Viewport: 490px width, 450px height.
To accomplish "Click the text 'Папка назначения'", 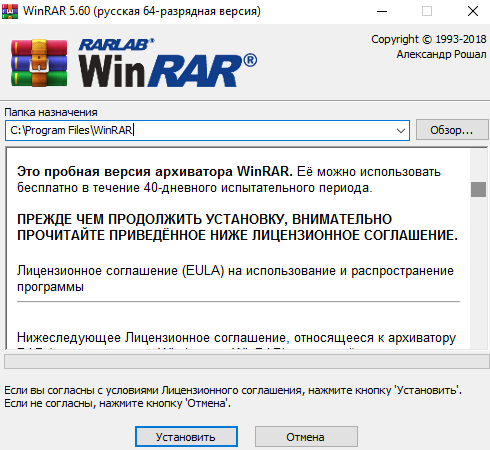I will [x=51, y=112].
